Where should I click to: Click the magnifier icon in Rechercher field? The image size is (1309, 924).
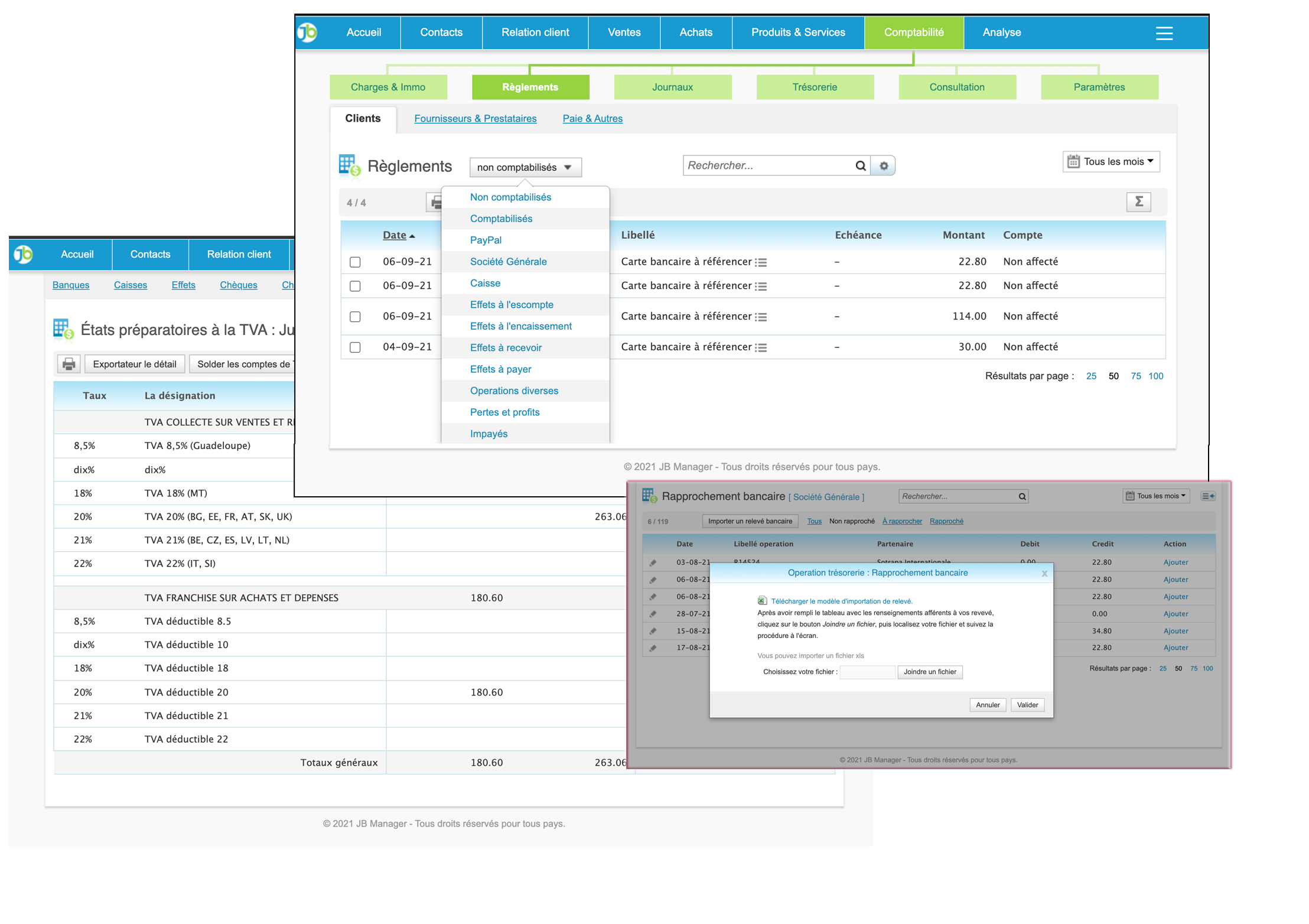coord(860,165)
